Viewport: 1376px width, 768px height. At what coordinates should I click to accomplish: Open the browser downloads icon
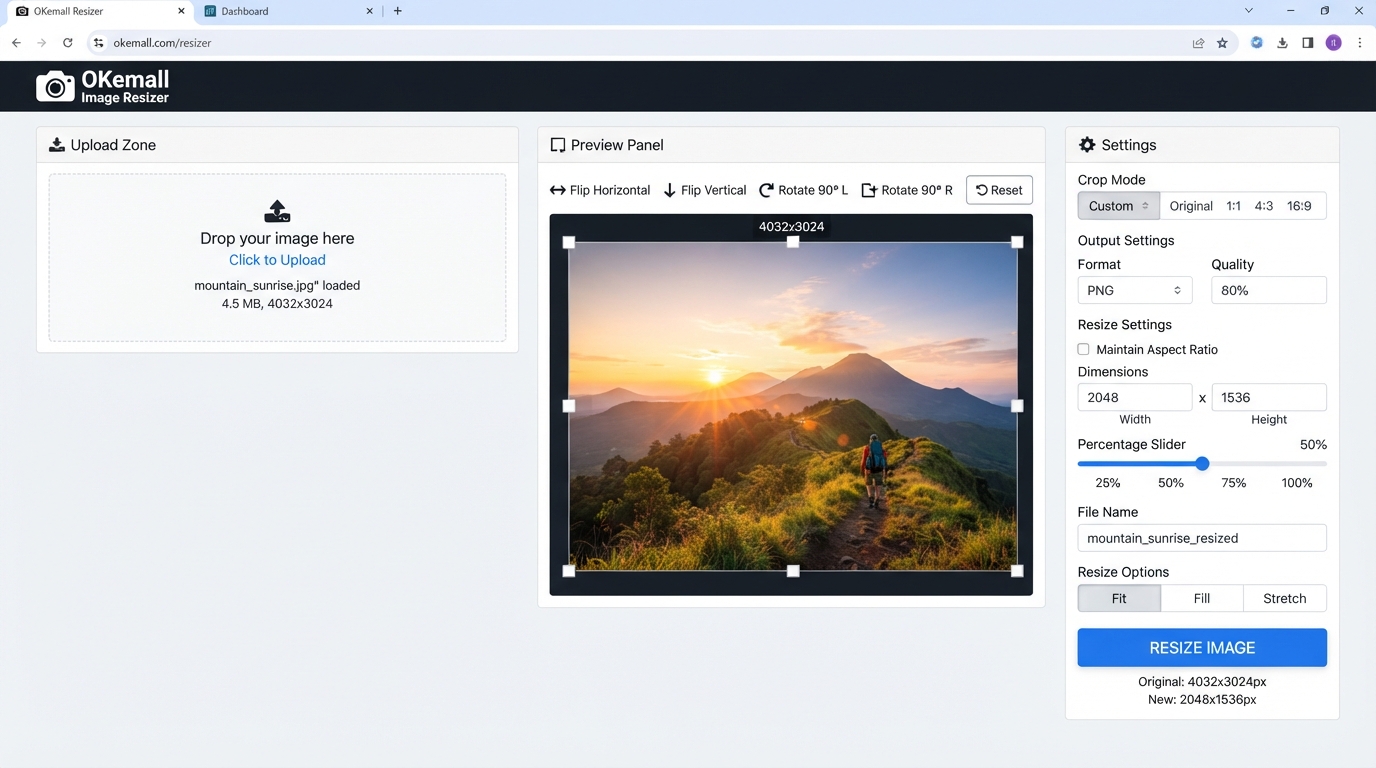point(1282,43)
